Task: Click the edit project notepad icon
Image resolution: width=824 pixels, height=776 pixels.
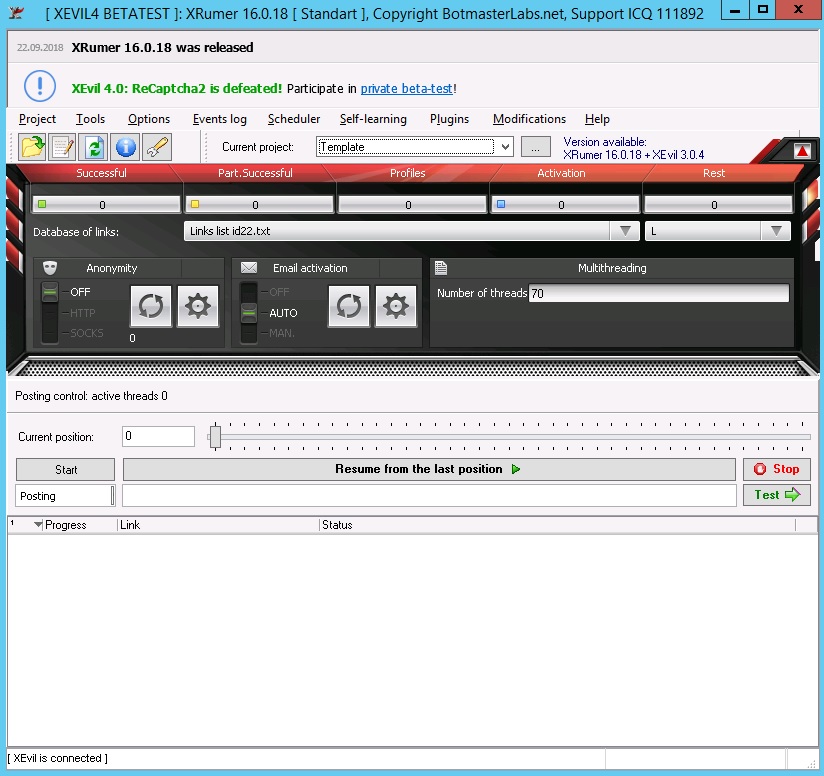Action: click(63, 147)
